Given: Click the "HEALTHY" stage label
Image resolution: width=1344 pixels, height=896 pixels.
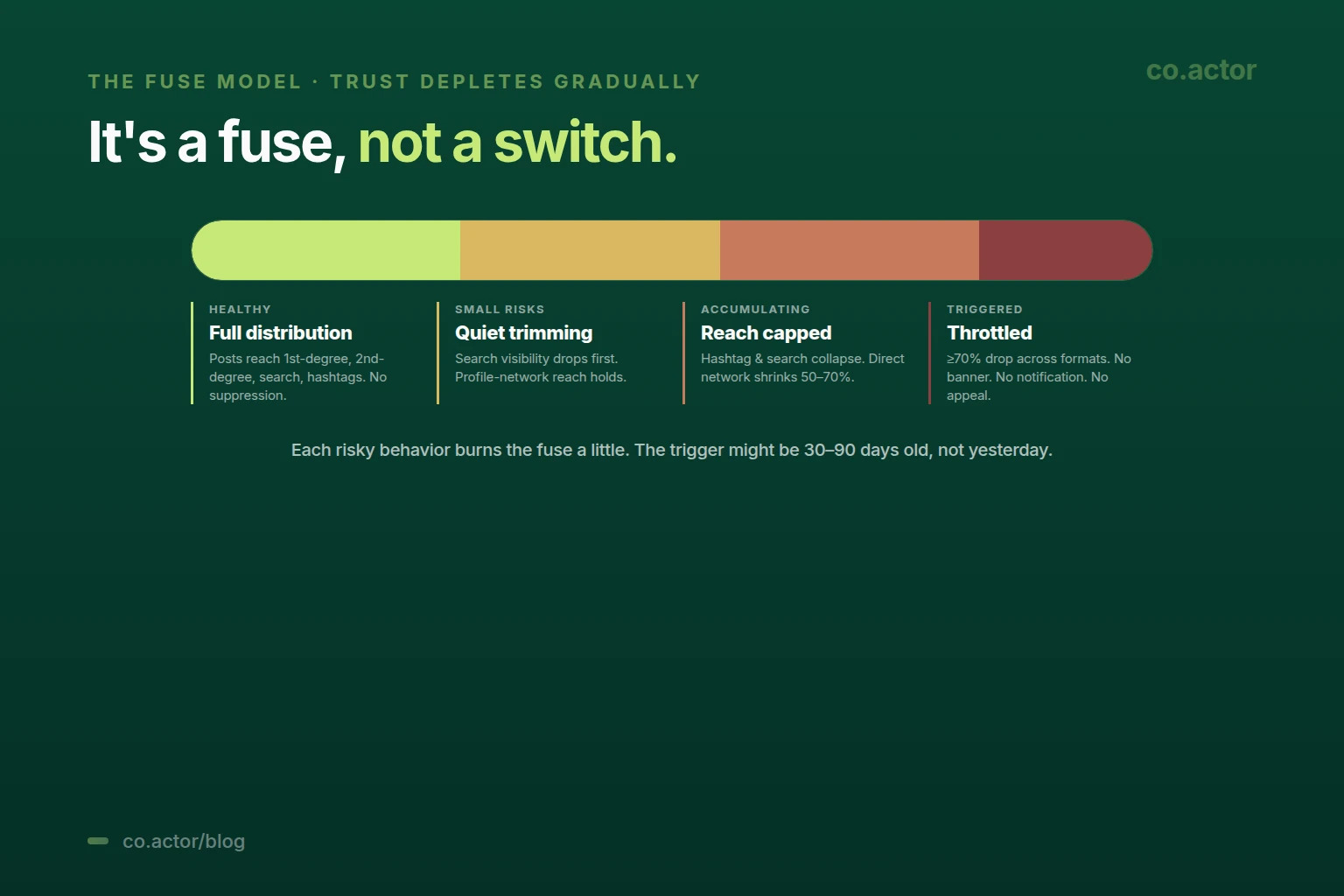Looking at the screenshot, I should pyautogui.click(x=240, y=309).
